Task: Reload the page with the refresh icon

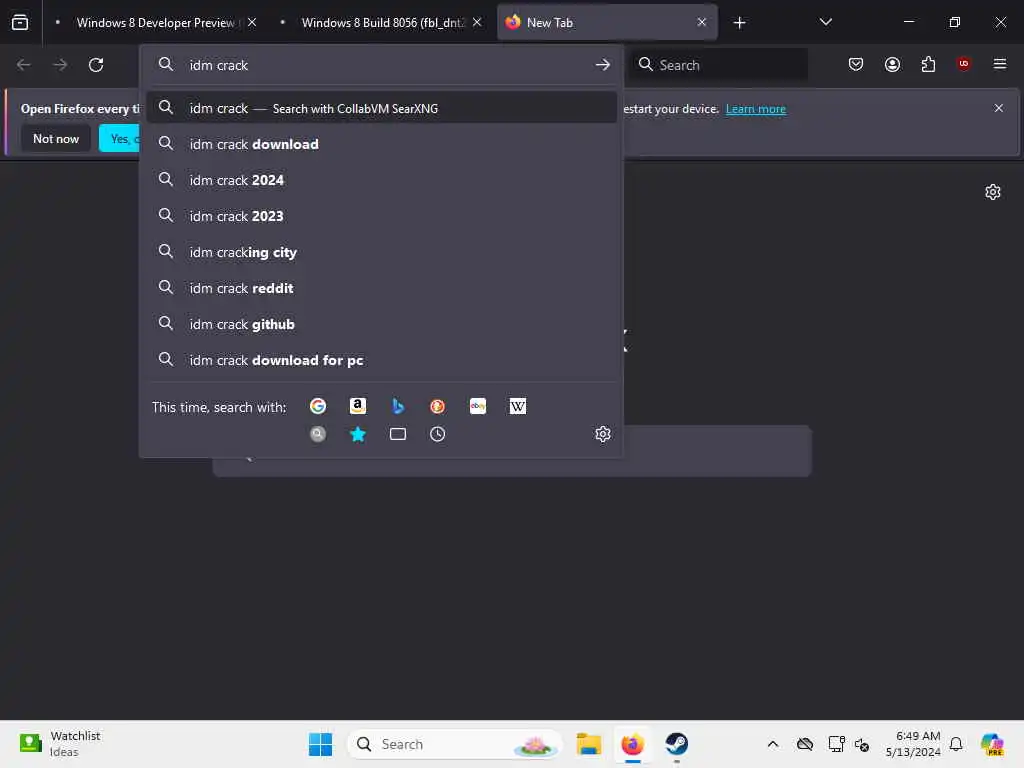Action: coord(96,65)
